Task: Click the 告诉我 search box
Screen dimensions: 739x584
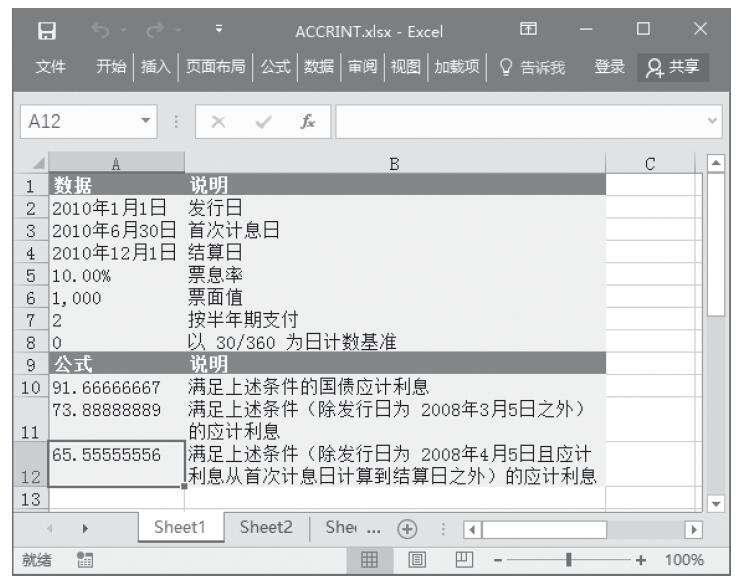Action: pos(542,68)
